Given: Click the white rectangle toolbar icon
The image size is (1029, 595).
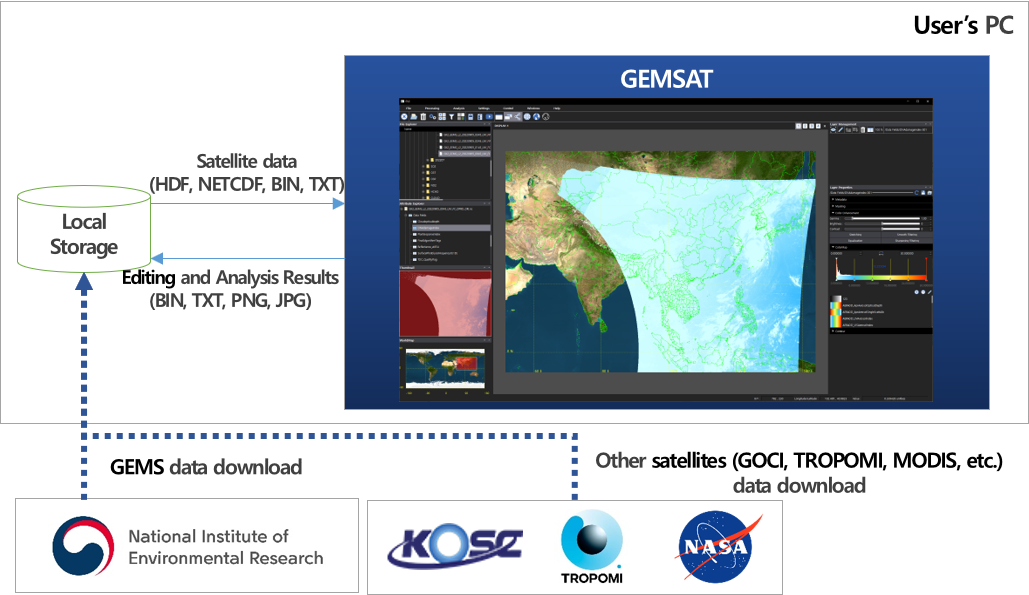Looking at the screenshot, I should 499,117.
